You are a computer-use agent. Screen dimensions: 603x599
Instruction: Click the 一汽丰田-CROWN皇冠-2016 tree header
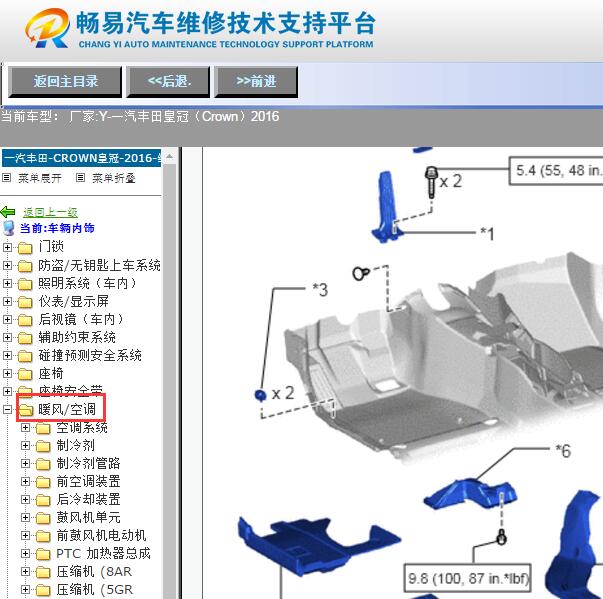click(x=81, y=158)
